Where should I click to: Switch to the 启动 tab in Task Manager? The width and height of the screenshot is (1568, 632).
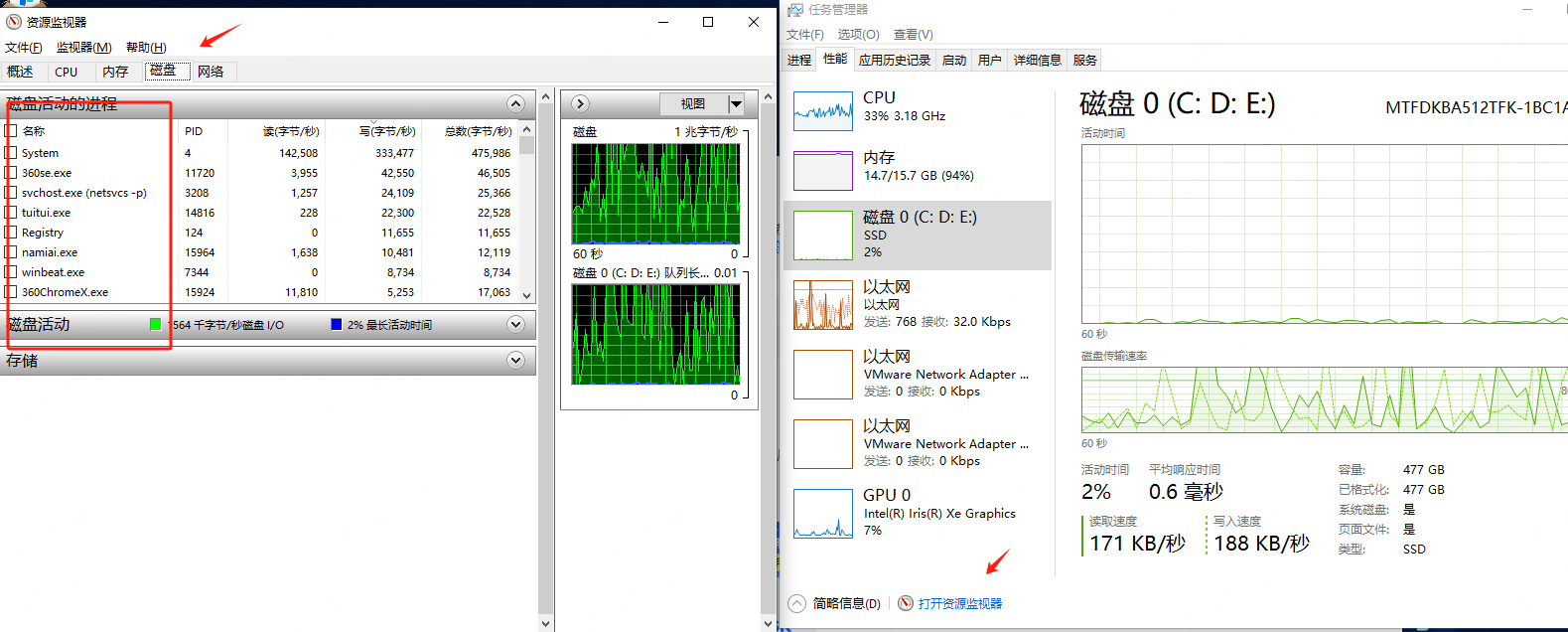954,61
